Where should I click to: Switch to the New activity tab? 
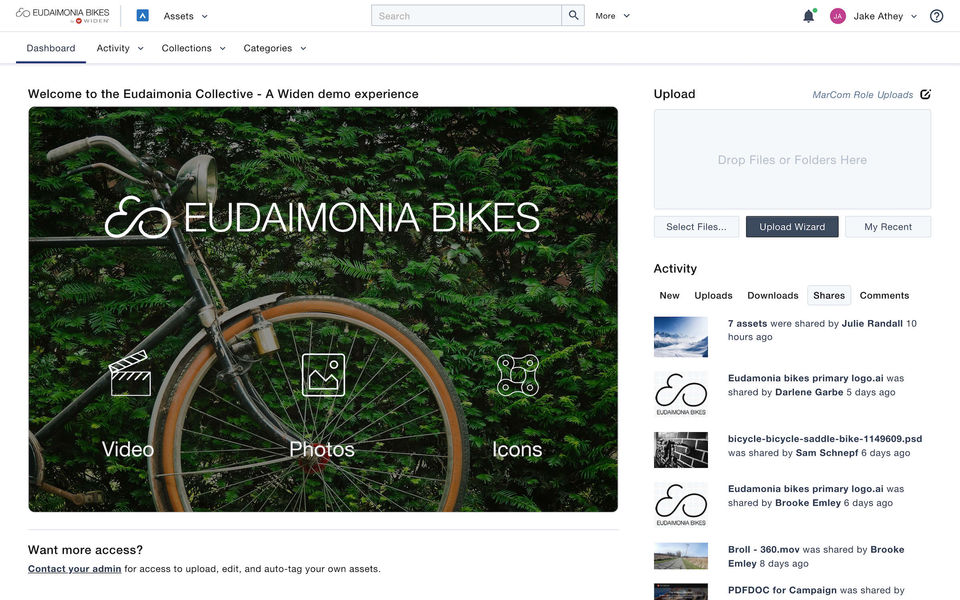click(x=669, y=295)
